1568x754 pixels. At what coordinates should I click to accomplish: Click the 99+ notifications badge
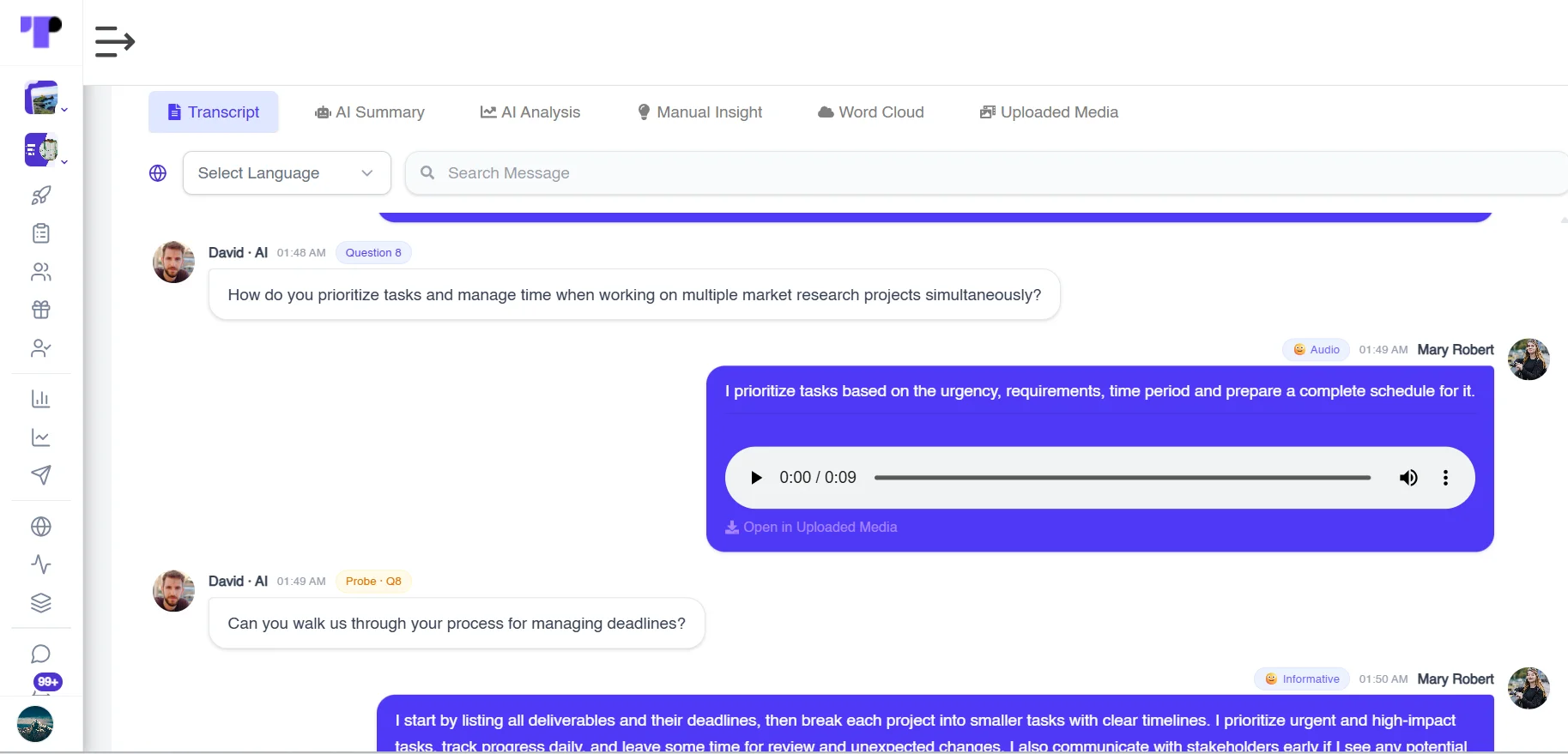coord(48,682)
